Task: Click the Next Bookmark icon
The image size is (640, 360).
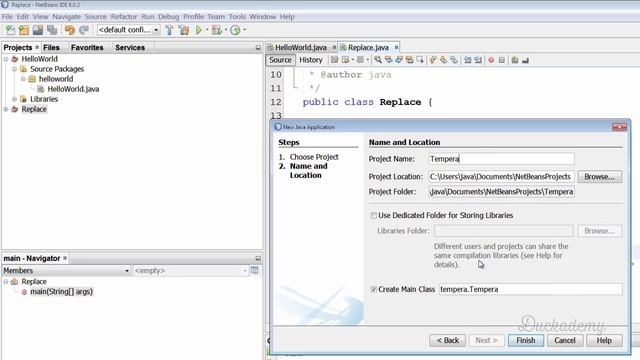Action: [443, 60]
